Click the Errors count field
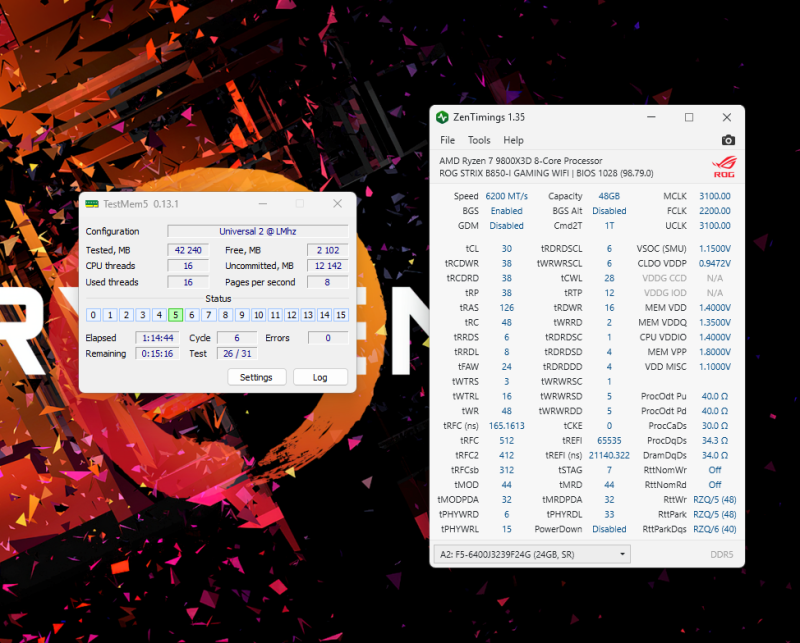 click(328, 338)
